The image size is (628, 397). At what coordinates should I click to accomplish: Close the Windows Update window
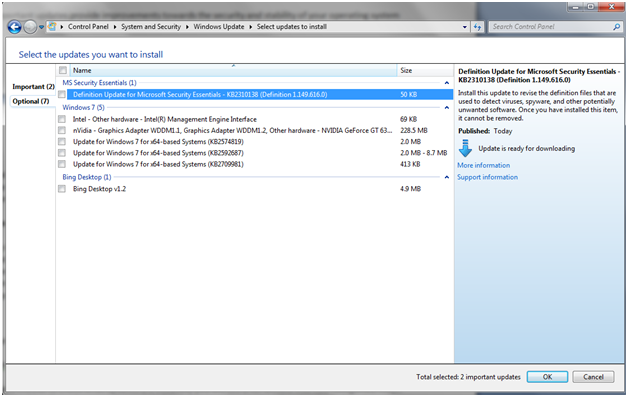(x=612, y=7)
